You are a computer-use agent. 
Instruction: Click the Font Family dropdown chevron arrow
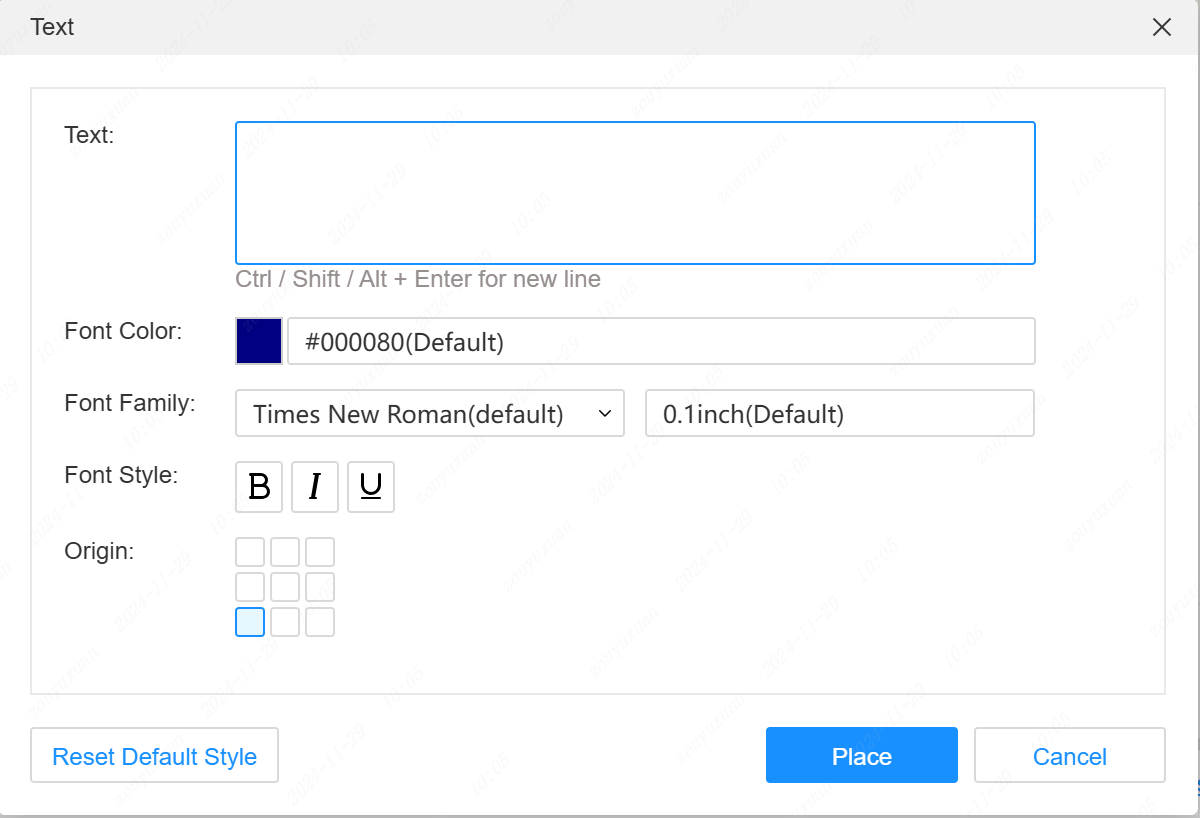pos(604,414)
